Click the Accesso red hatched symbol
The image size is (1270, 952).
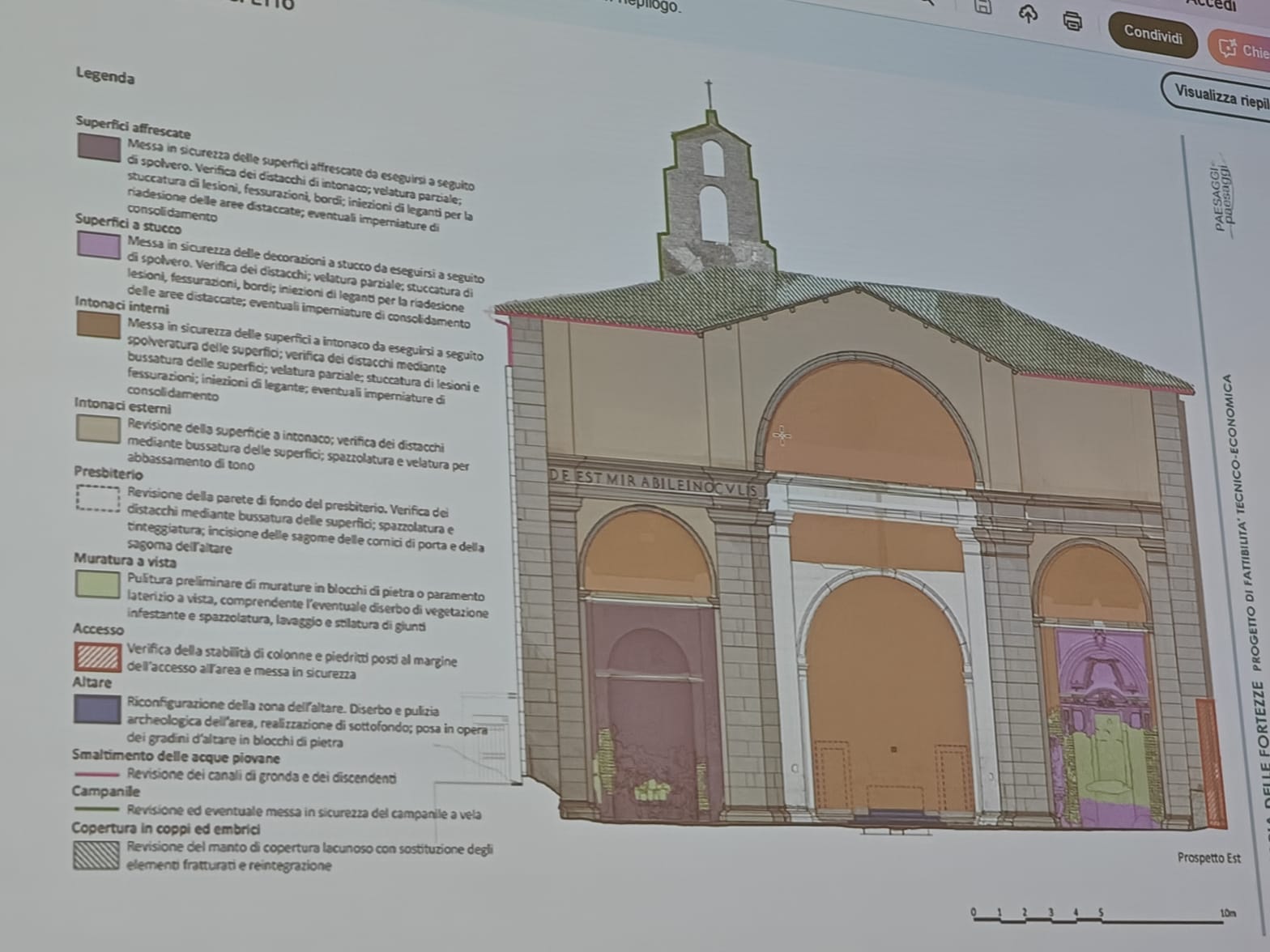point(97,656)
